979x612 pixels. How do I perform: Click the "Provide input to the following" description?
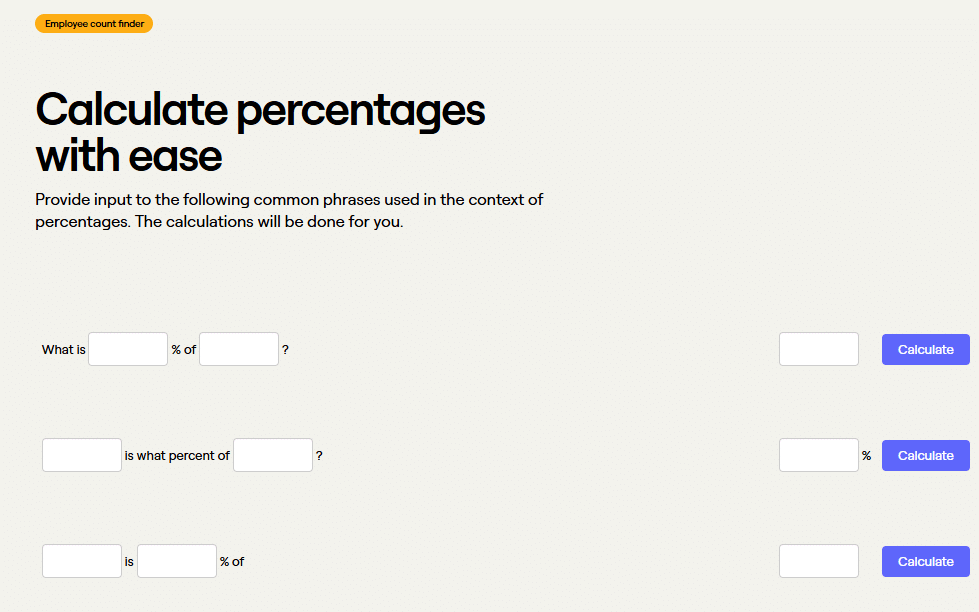(289, 210)
